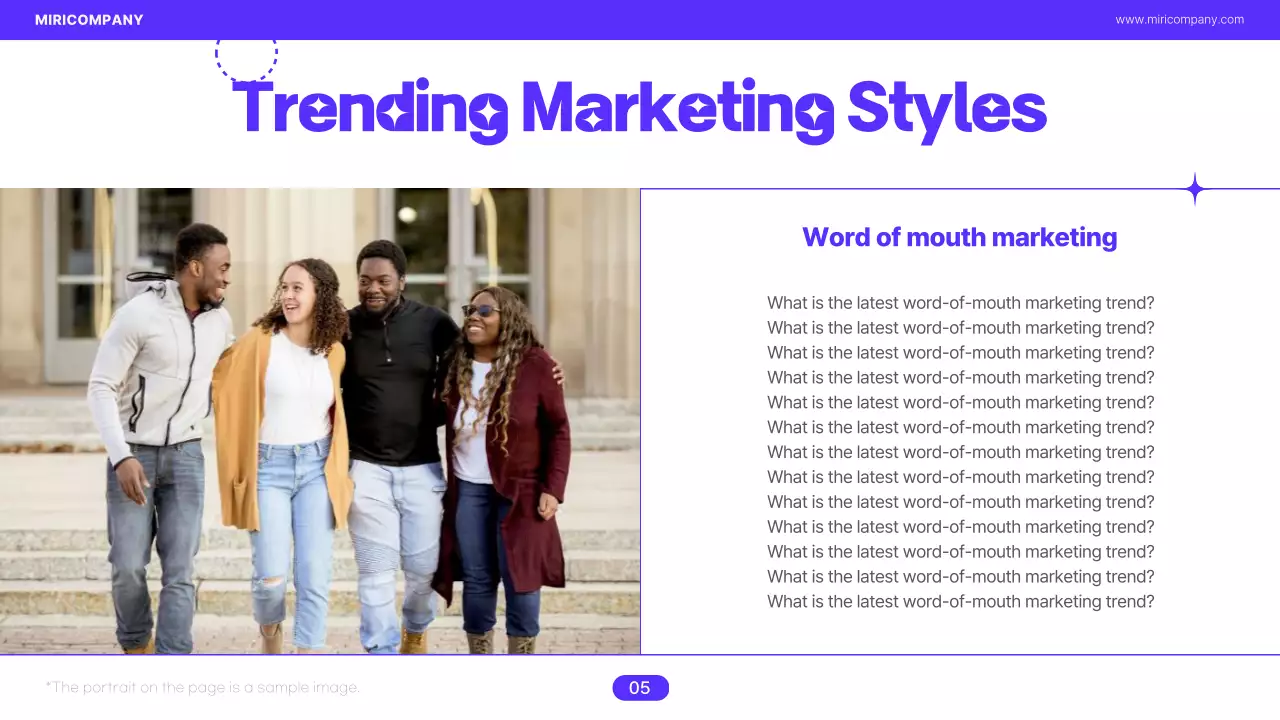Image resolution: width=1280 pixels, height=720 pixels.
Task: Click the MIRICOMPANY logo text
Action: pos(89,19)
